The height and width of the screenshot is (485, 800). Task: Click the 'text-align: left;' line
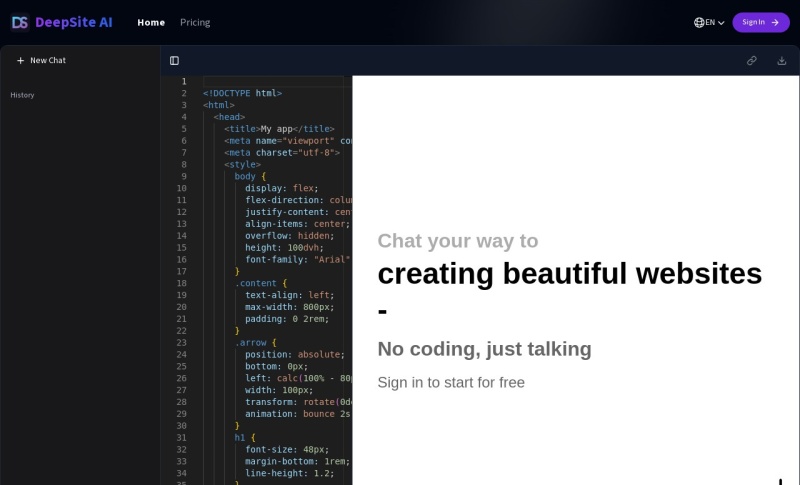tap(290, 295)
